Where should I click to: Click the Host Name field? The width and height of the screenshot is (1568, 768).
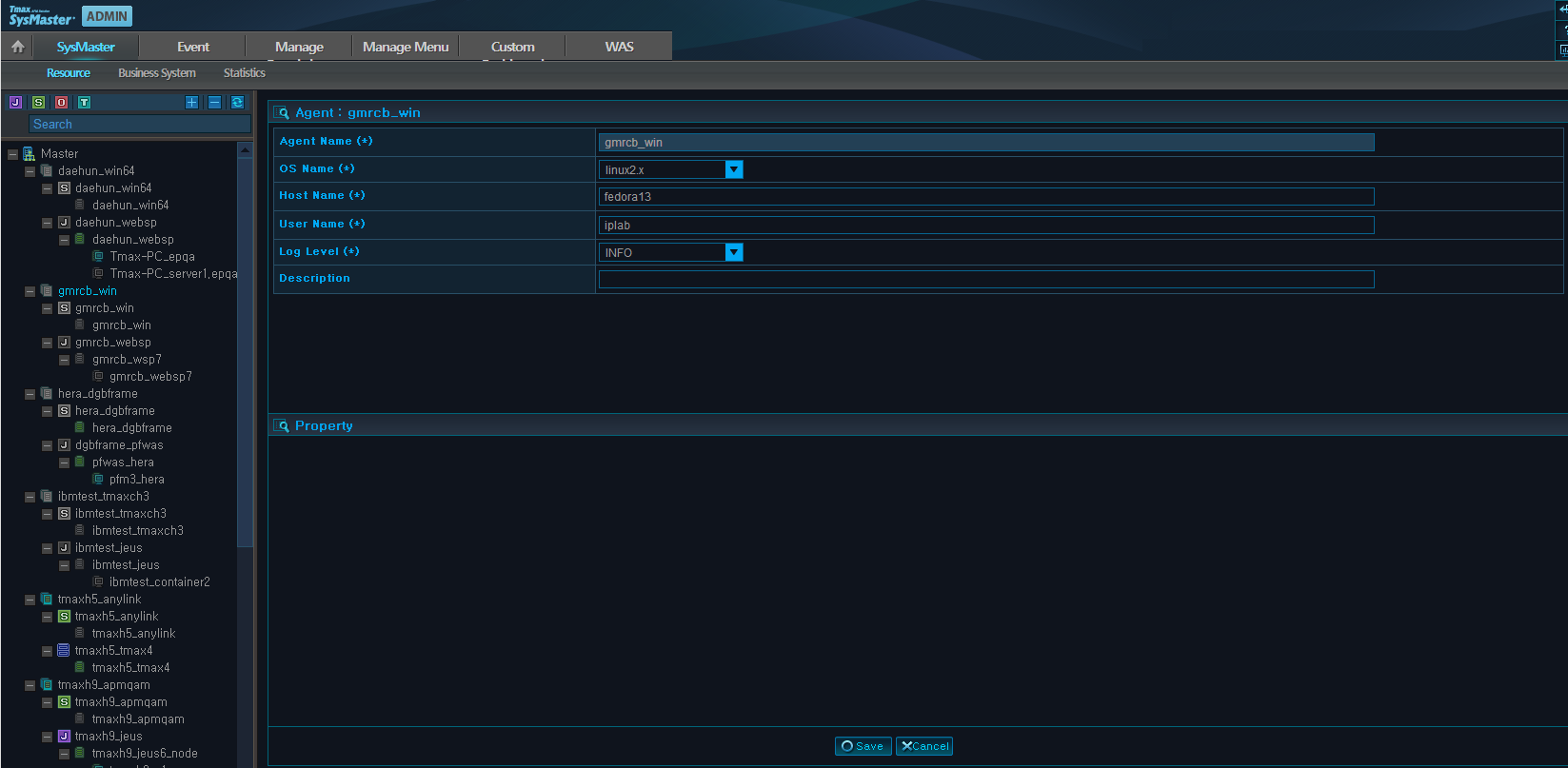click(986, 197)
